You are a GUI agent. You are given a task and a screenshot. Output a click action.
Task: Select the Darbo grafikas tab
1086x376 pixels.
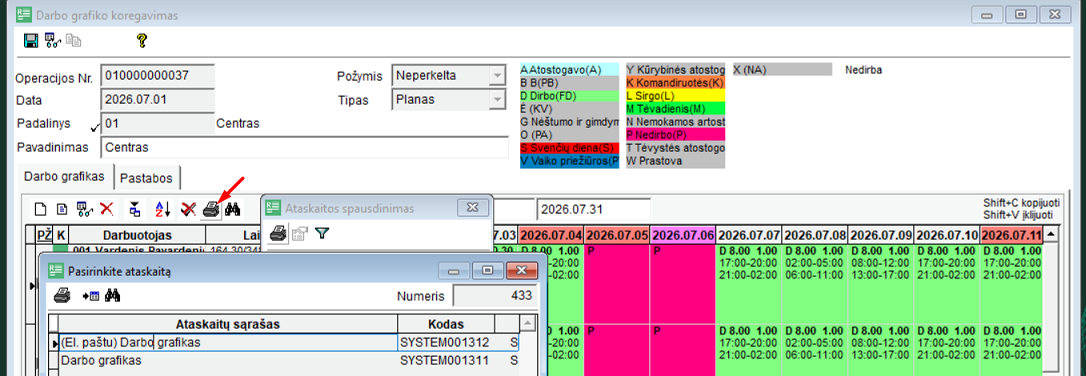tap(64, 177)
